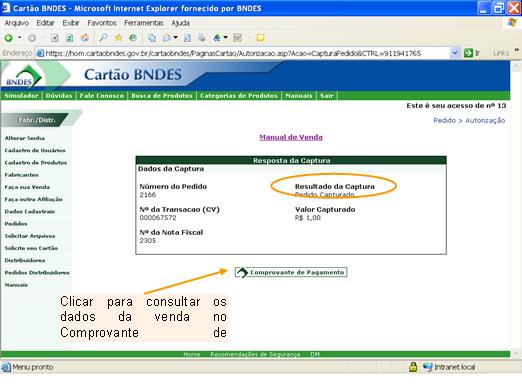Click Manuais at bottom of sidebar
Viewport: 522px width, 391px height.
click(x=16, y=285)
